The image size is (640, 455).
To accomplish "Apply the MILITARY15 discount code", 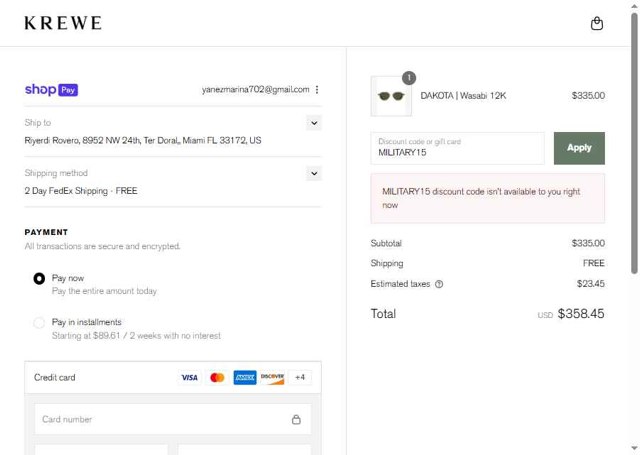I will [x=579, y=148].
